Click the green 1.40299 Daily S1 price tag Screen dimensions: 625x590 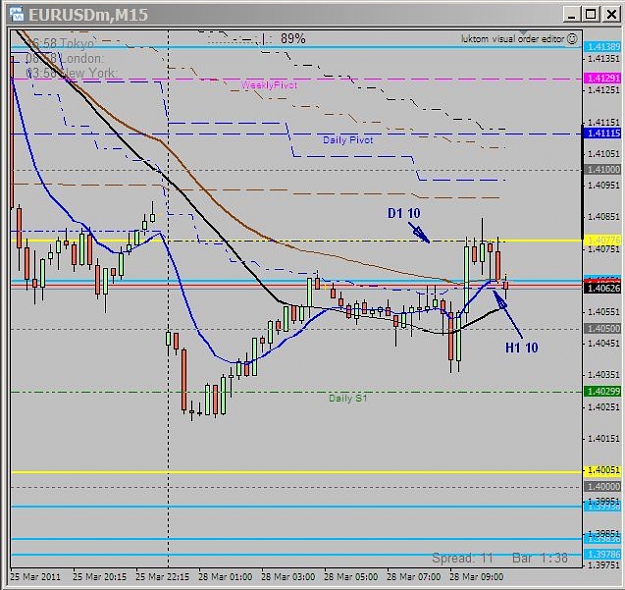[604, 391]
